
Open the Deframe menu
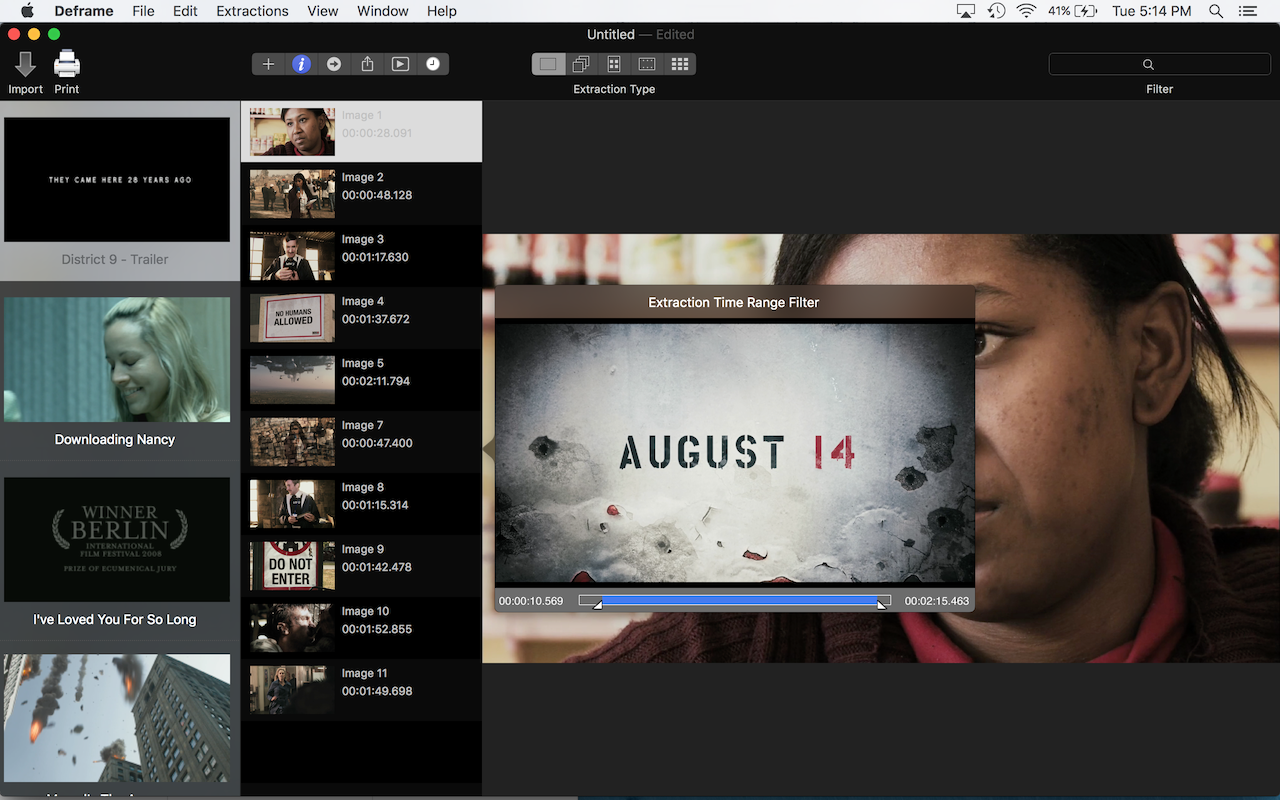pos(85,11)
